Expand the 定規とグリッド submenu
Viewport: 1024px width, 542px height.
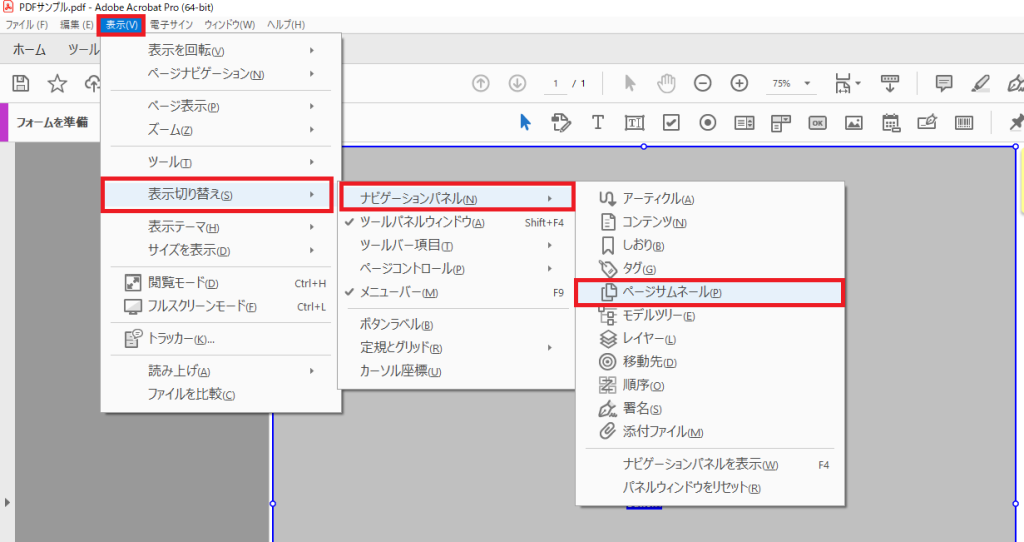(456, 347)
